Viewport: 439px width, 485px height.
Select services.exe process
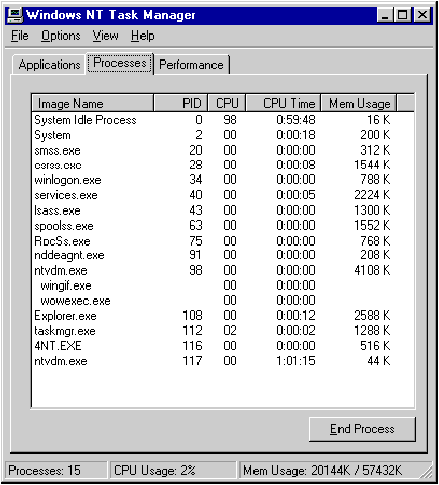[x=223, y=195]
